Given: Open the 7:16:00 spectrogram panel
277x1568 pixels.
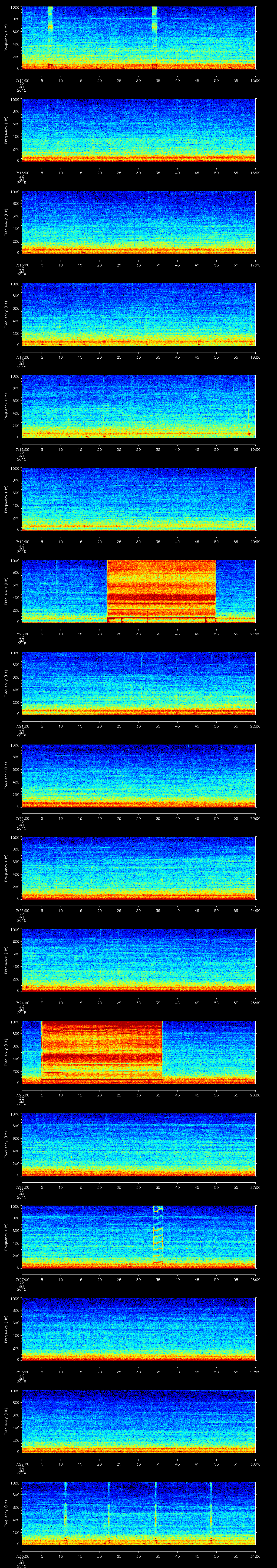Looking at the screenshot, I should pyautogui.click(x=138, y=222).
